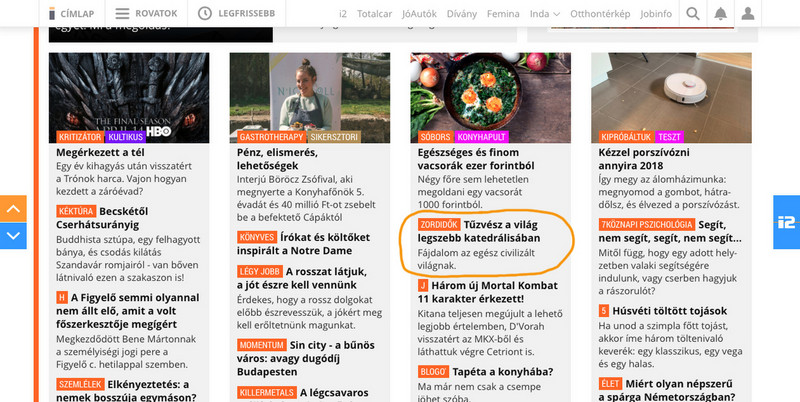This screenshot has width=800, height=402.
Task: Click the blue down arrow button
Action: [x=13, y=236]
